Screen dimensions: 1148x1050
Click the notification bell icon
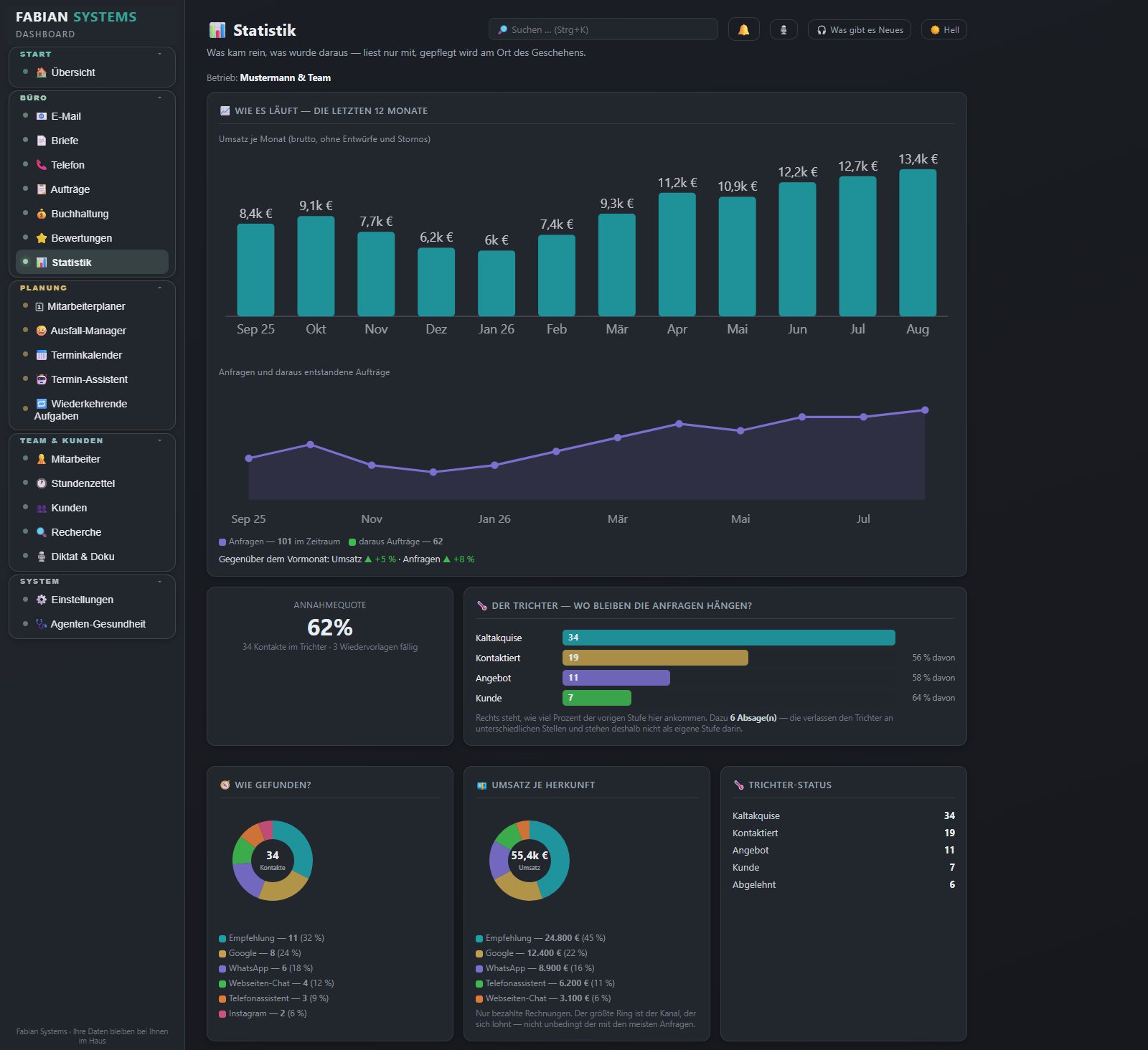[x=743, y=29]
